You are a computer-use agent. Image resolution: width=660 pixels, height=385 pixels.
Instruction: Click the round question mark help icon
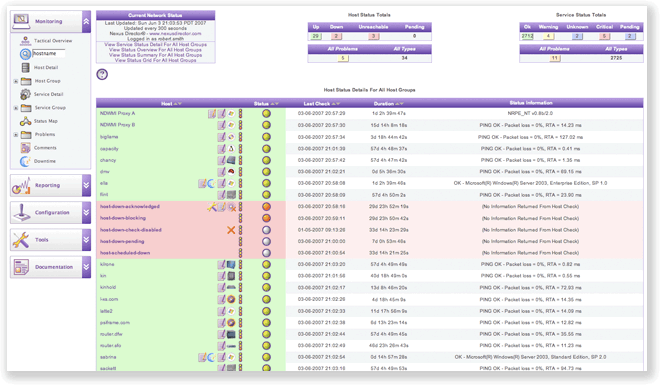pyautogui.click(x=102, y=74)
